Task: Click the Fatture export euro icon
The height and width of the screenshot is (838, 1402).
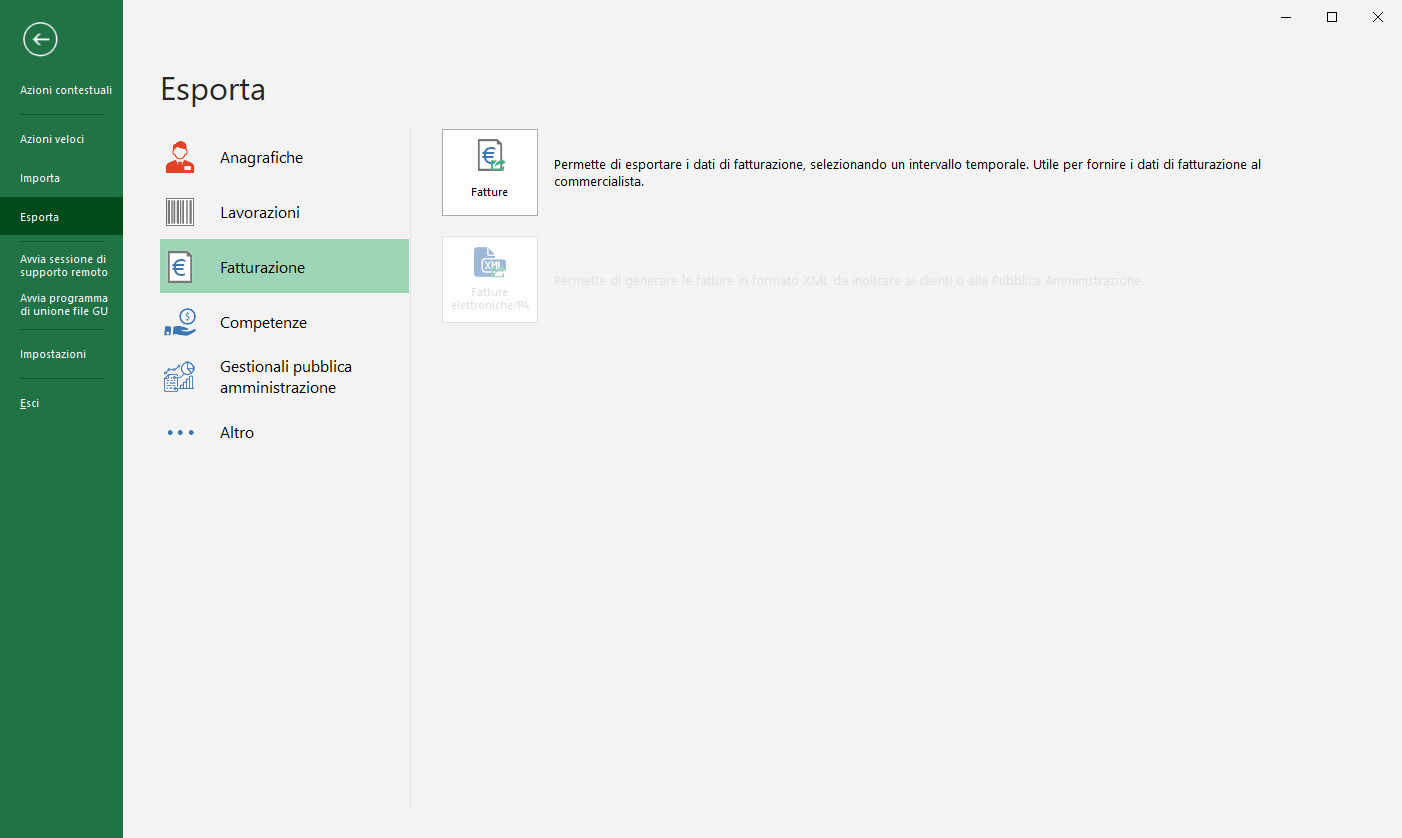Action: [x=490, y=157]
